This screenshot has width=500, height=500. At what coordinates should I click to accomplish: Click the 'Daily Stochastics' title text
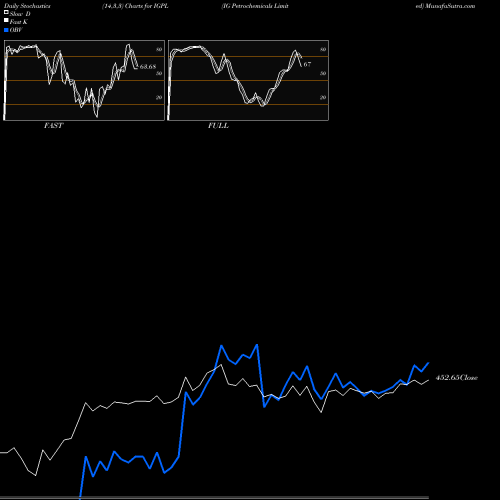27,6
